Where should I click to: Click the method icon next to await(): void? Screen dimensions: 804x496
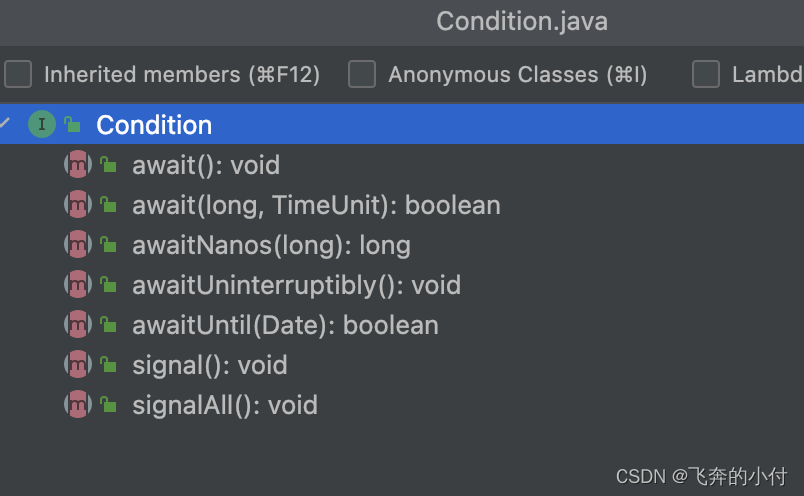(x=77, y=165)
